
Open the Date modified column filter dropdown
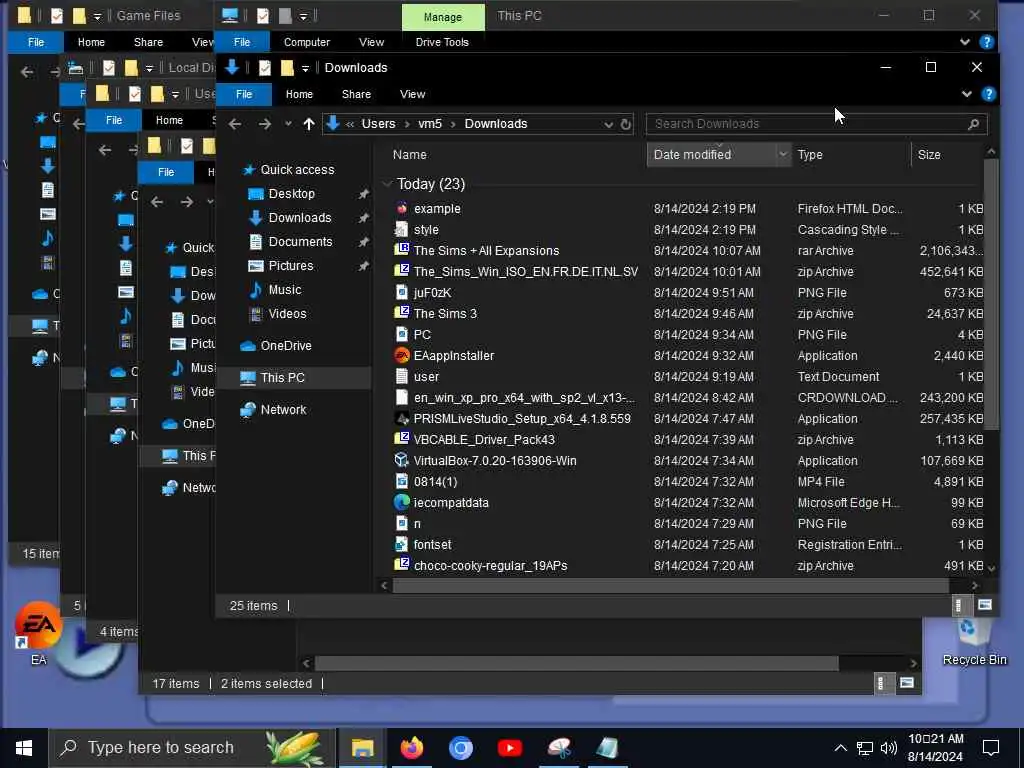pos(782,155)
